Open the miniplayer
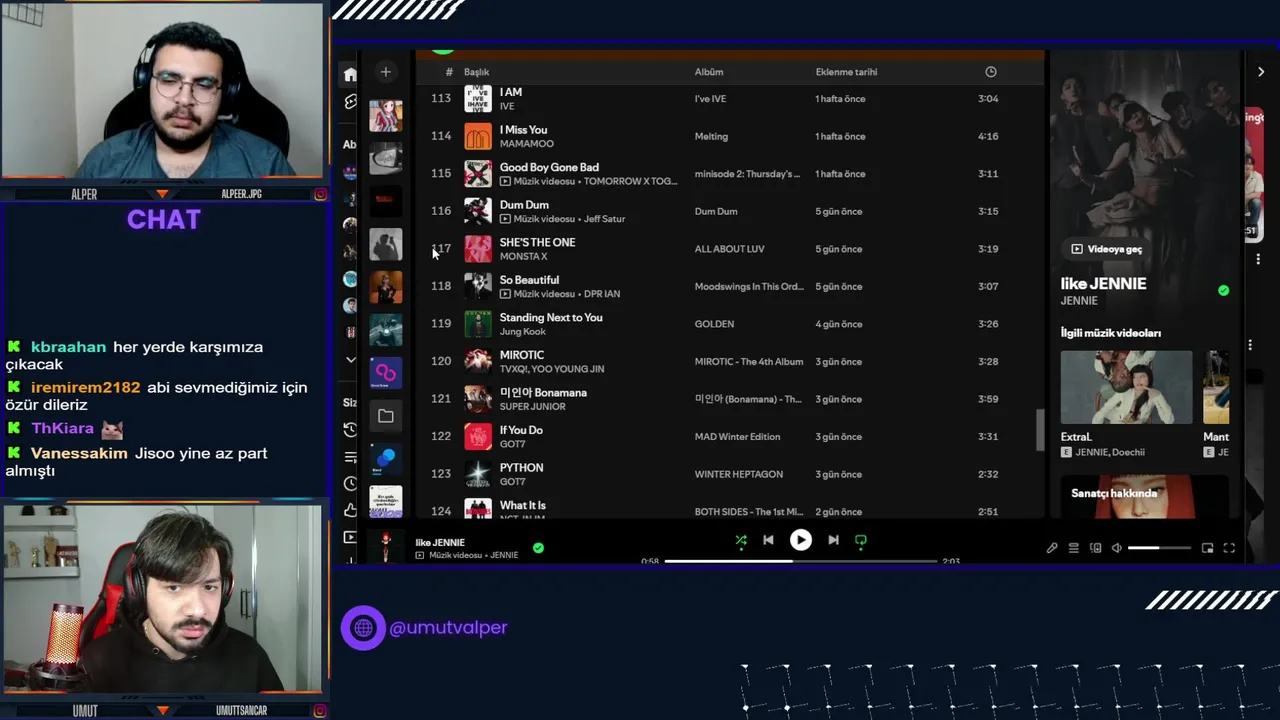This screenshot has height=720, width=1280. tap(1208, 548)
